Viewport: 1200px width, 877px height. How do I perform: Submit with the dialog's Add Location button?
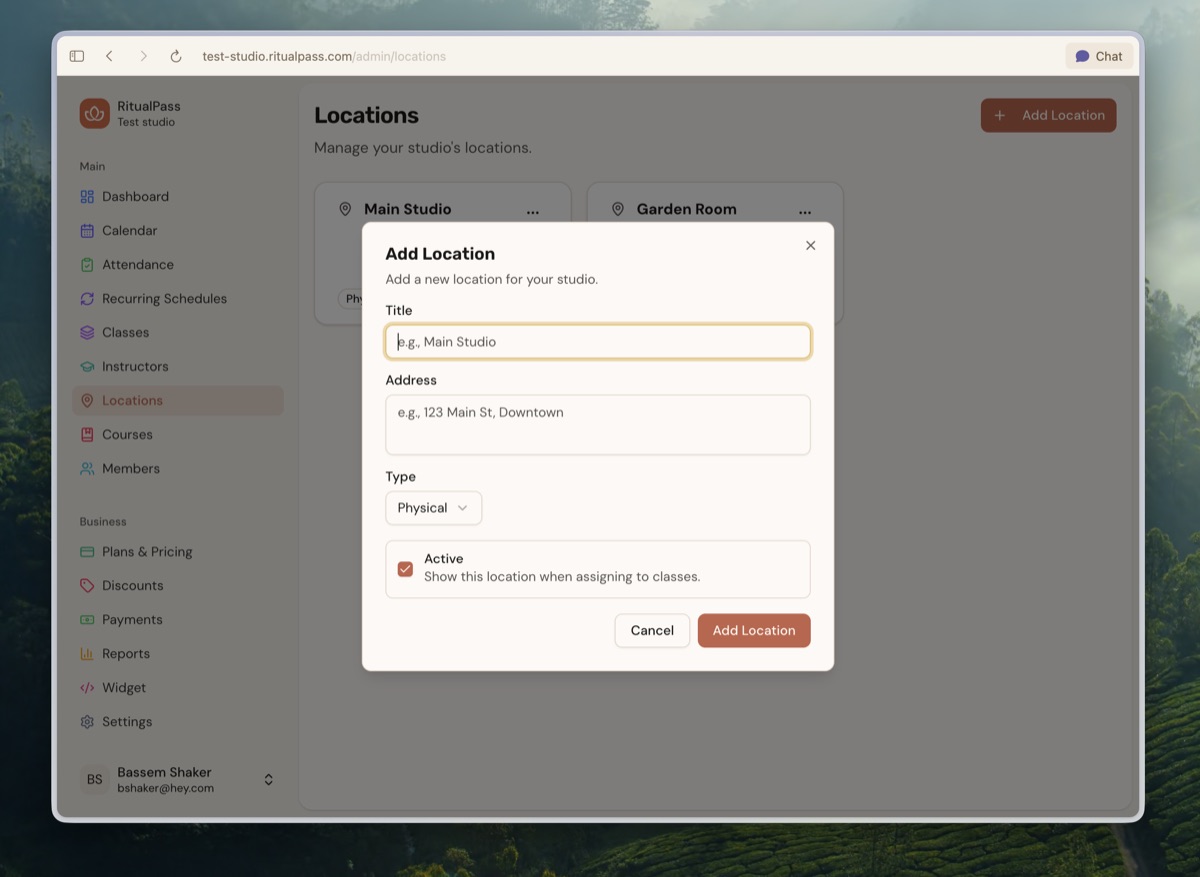pyautogui.click(x=754, y=631)
